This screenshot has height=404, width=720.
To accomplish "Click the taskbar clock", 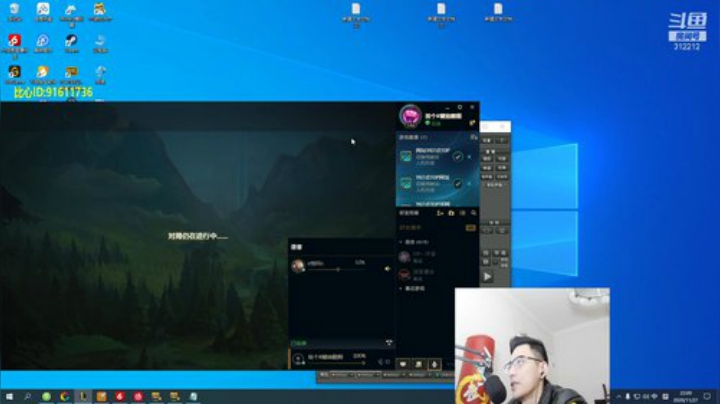I will 686,396.
